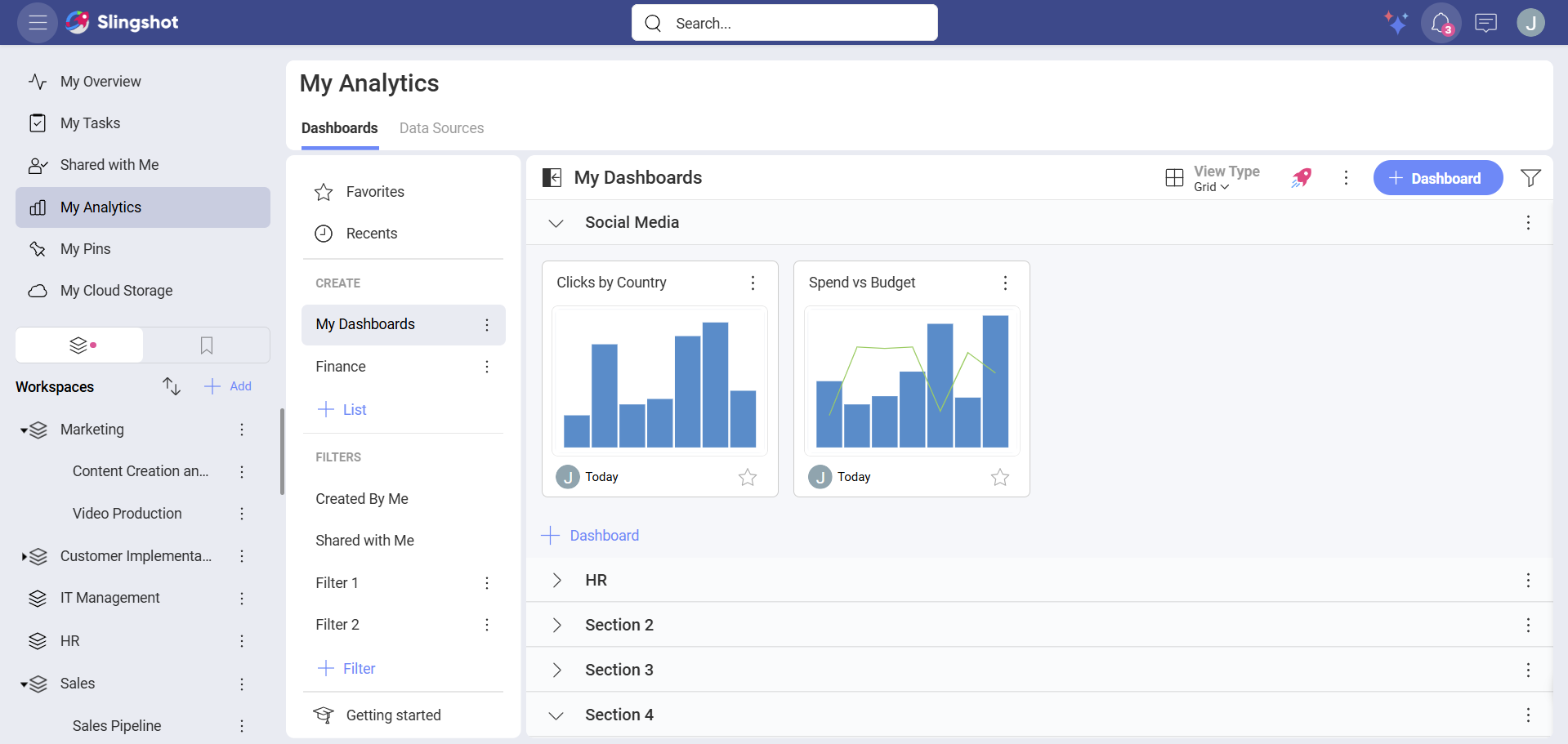Open Section 3 options menu
The width and height of the screenshot is (1568, 744).
[1528, 670]
